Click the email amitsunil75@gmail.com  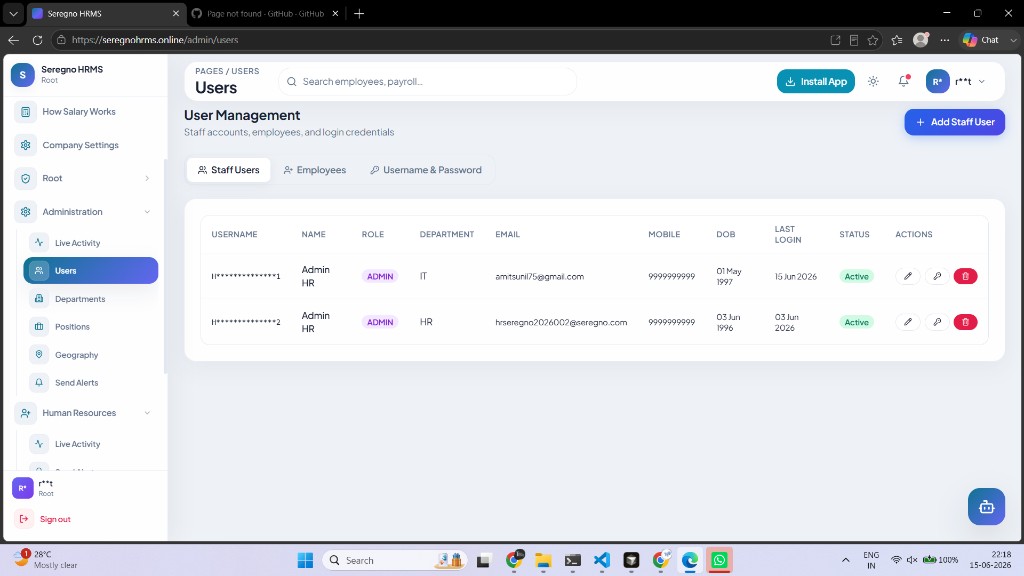(x=539, y=276)
